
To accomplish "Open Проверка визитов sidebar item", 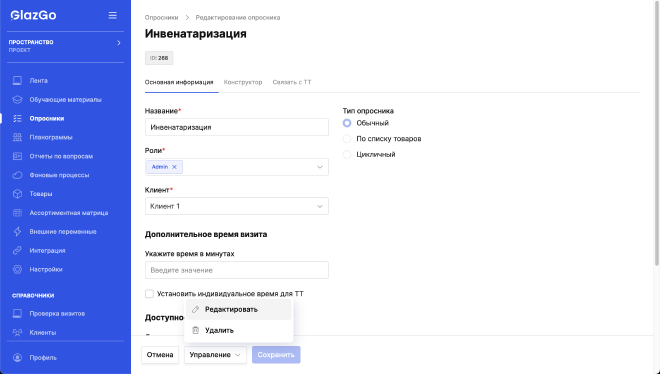I will [x=57, y=313].
